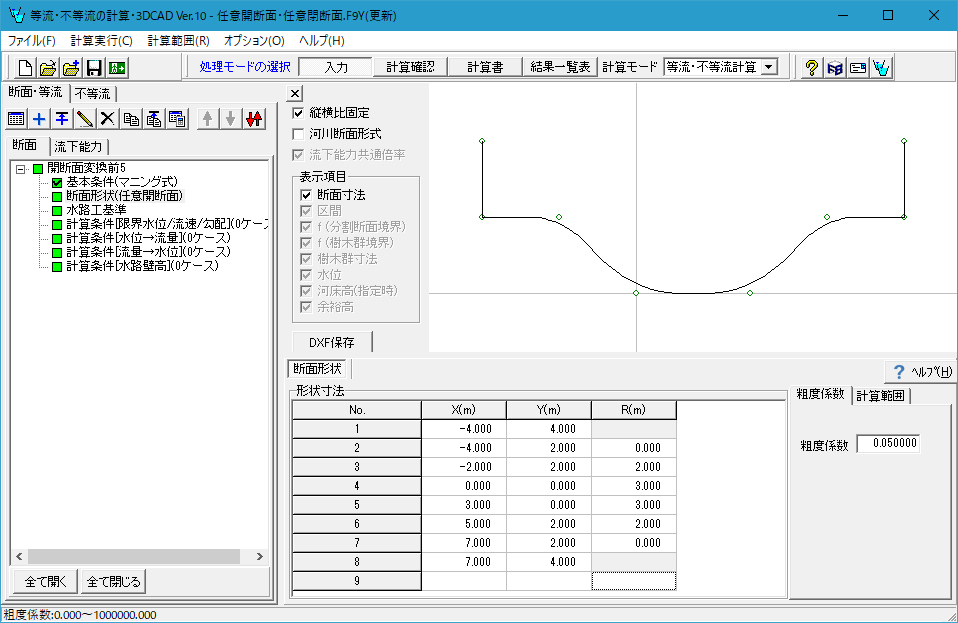Open the ファイル(F) menu

[x=31, y=41]
